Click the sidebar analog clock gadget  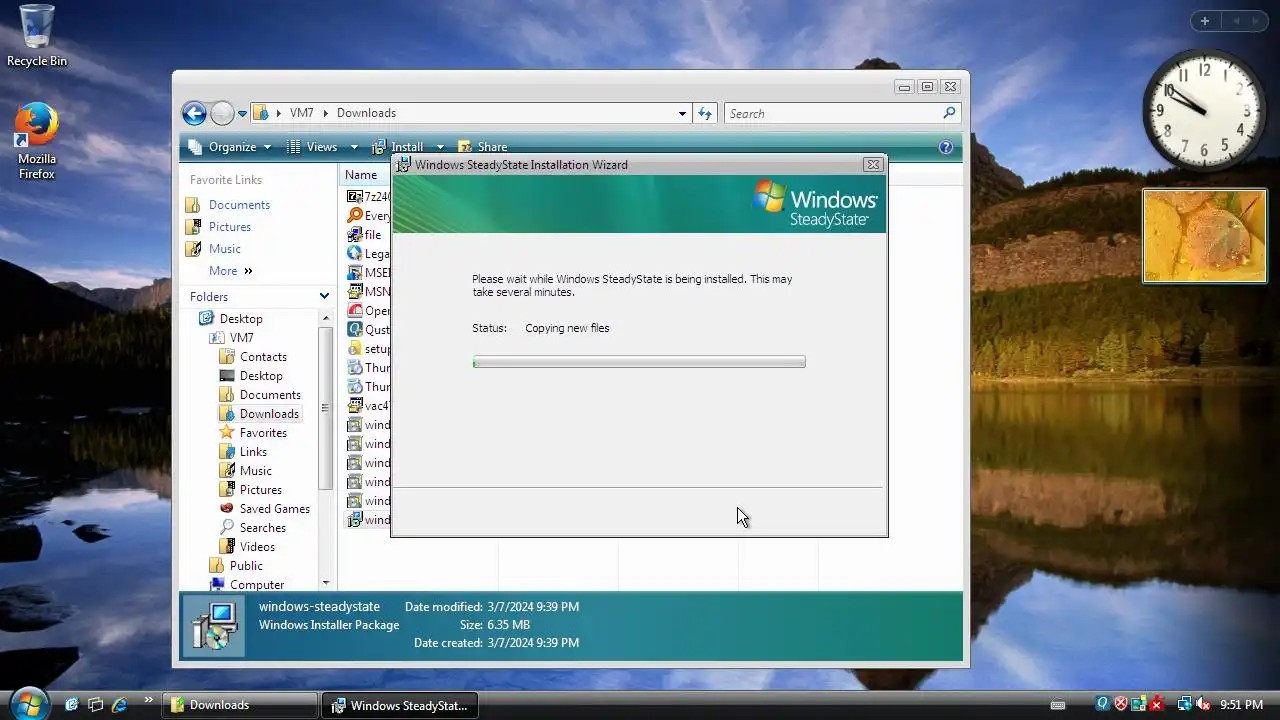[1205, 111]
